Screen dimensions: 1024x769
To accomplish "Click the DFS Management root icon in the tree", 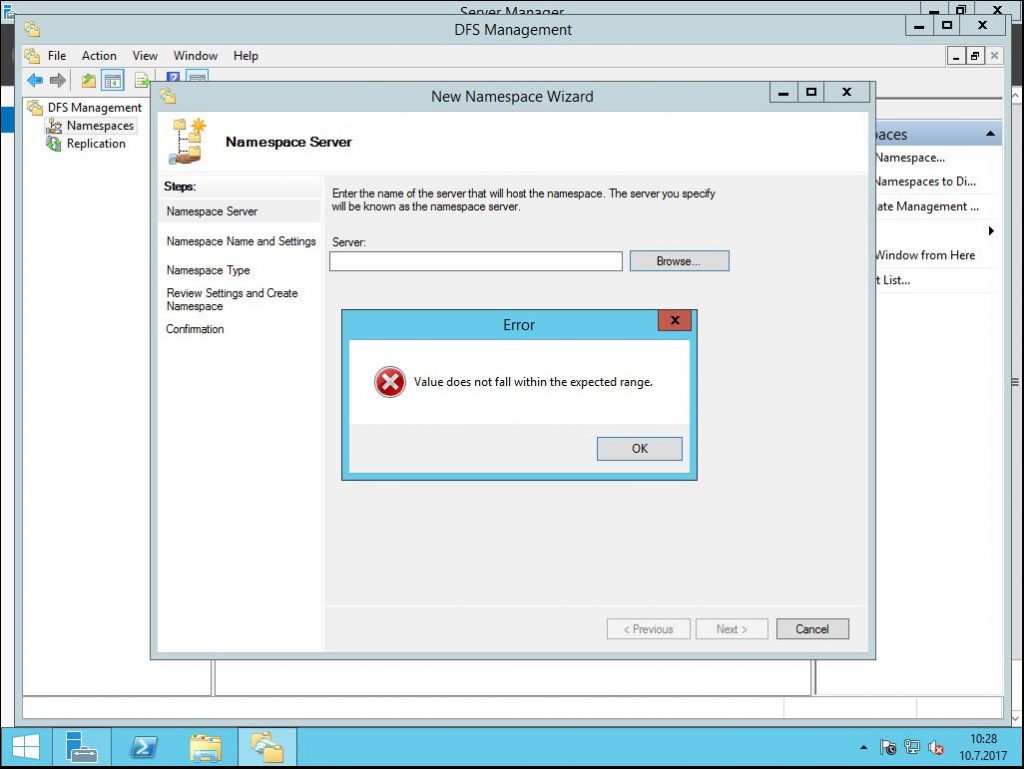I will coord(35,107).
